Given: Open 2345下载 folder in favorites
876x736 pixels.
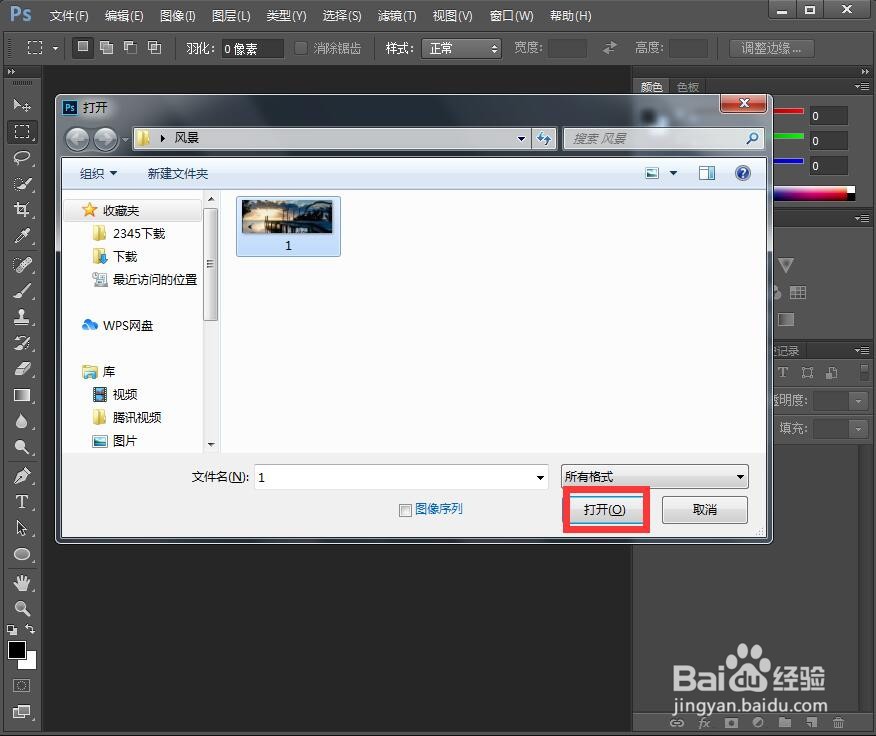Looking at the screenshot, I should click(139, 234).
